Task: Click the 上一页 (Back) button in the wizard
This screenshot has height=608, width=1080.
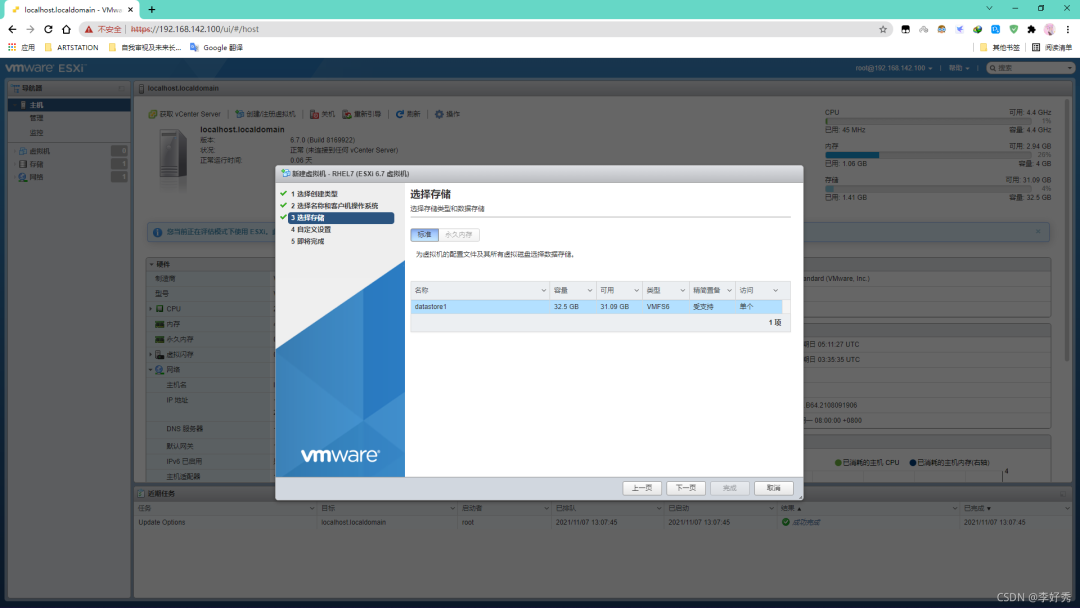Action: [642, 488]
